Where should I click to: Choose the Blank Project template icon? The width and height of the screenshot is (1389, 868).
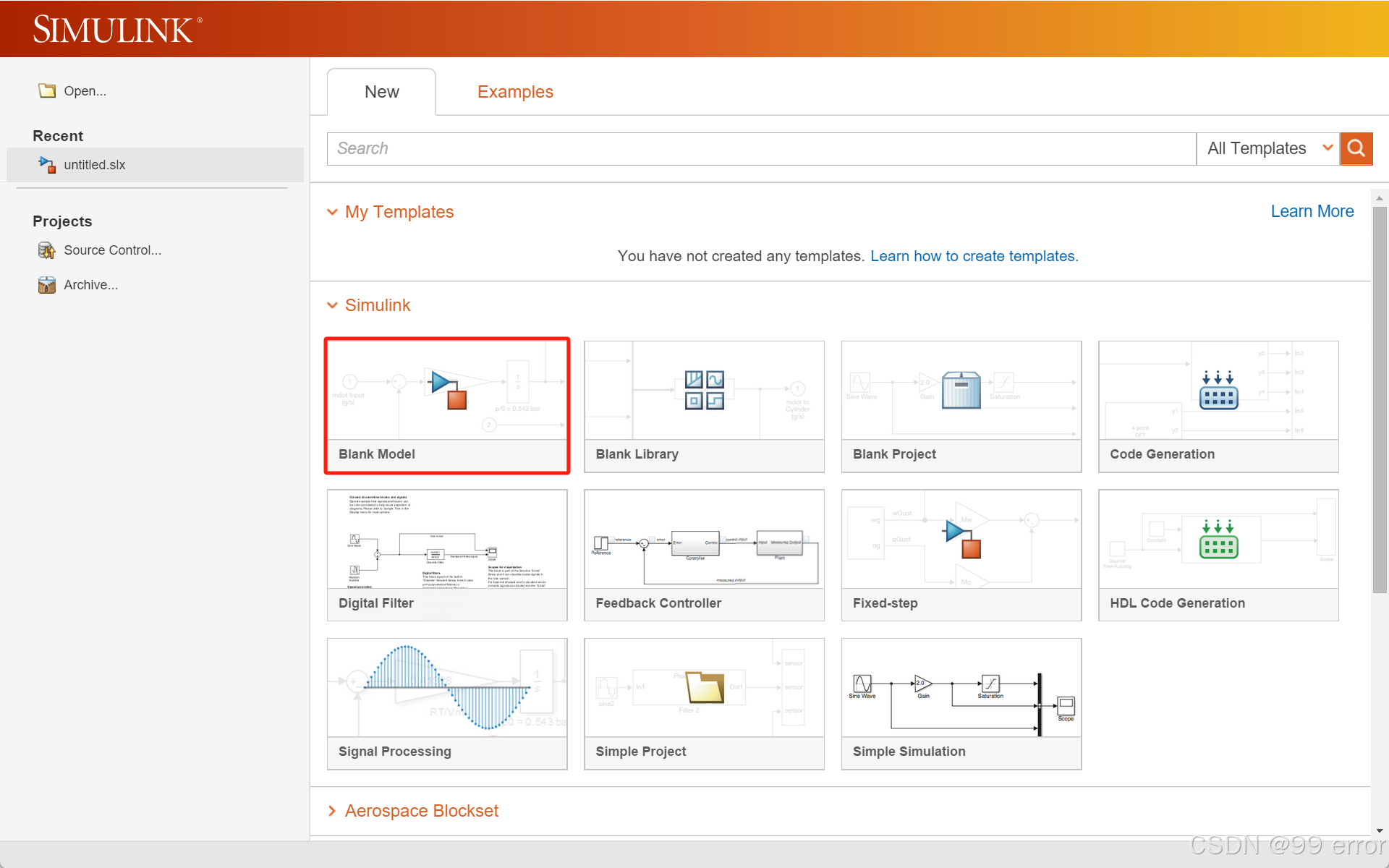click(961, 391)
